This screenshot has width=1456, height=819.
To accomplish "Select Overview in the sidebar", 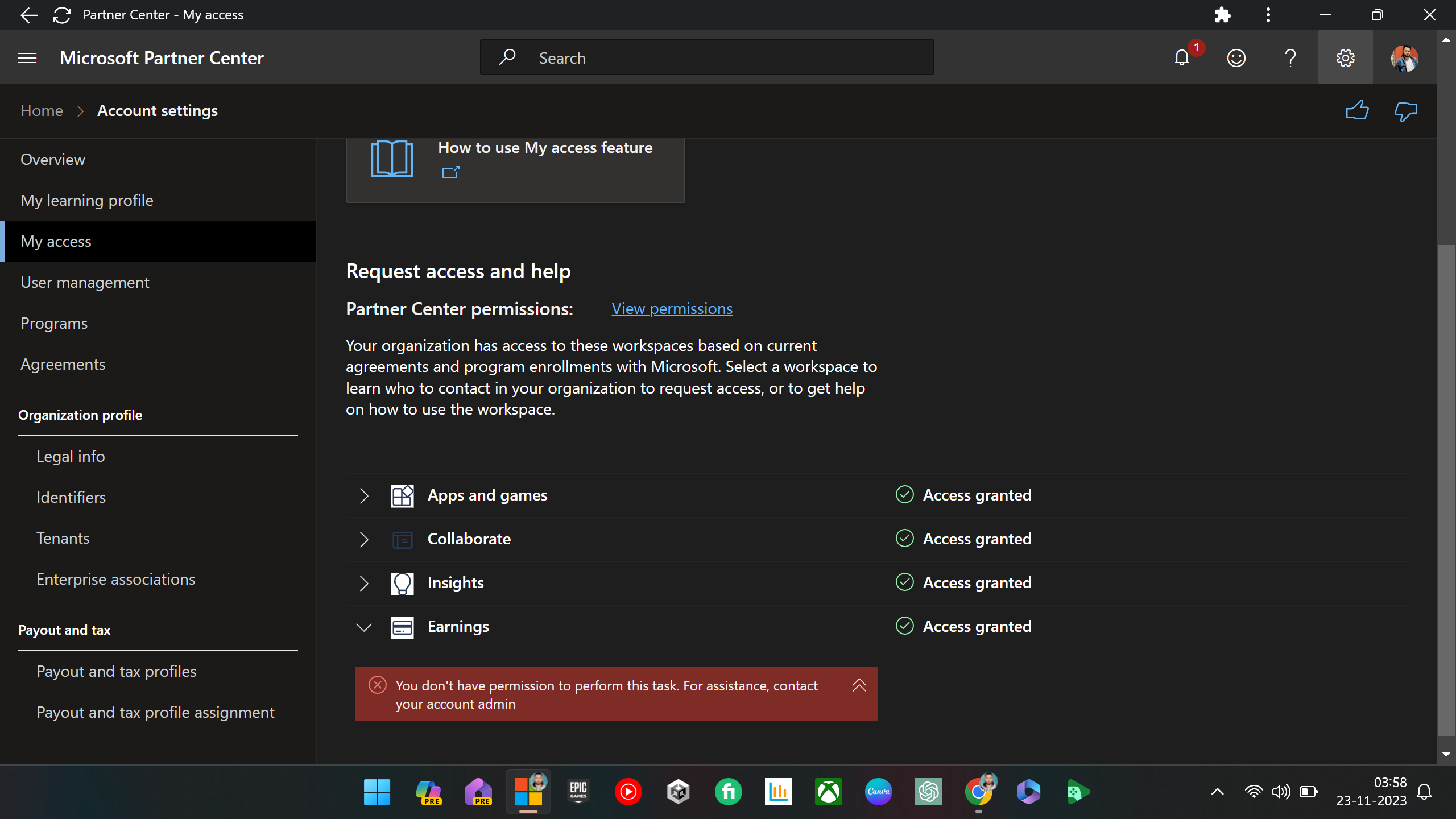I will click(x=158, y=159).
